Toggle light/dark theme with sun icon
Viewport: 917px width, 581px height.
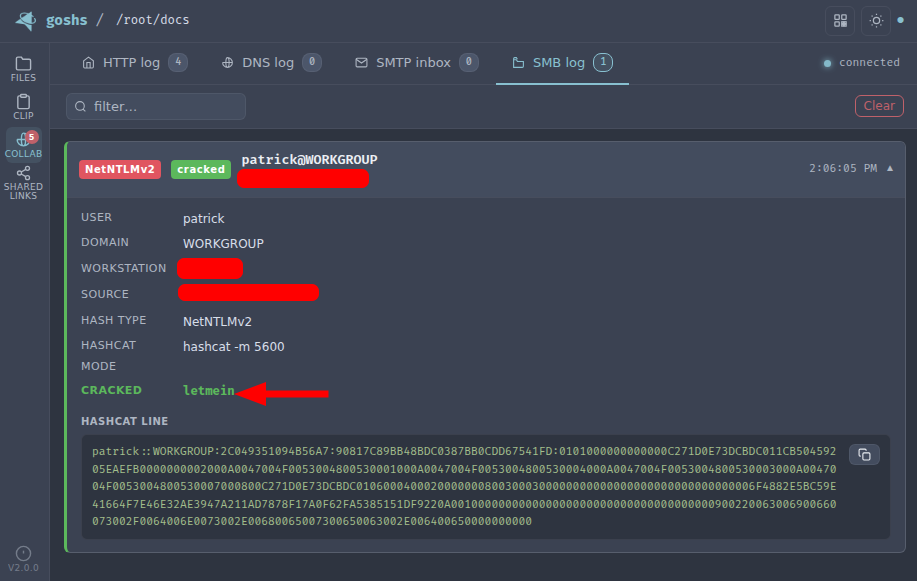[874, 20]
